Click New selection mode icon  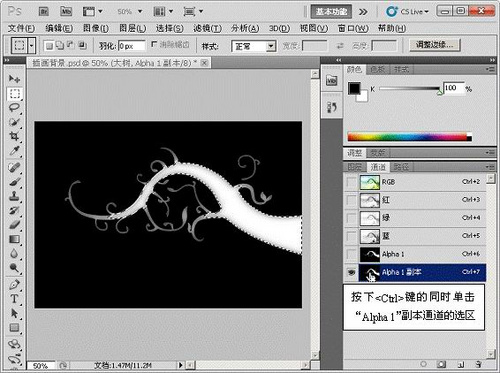click(49, 46)
